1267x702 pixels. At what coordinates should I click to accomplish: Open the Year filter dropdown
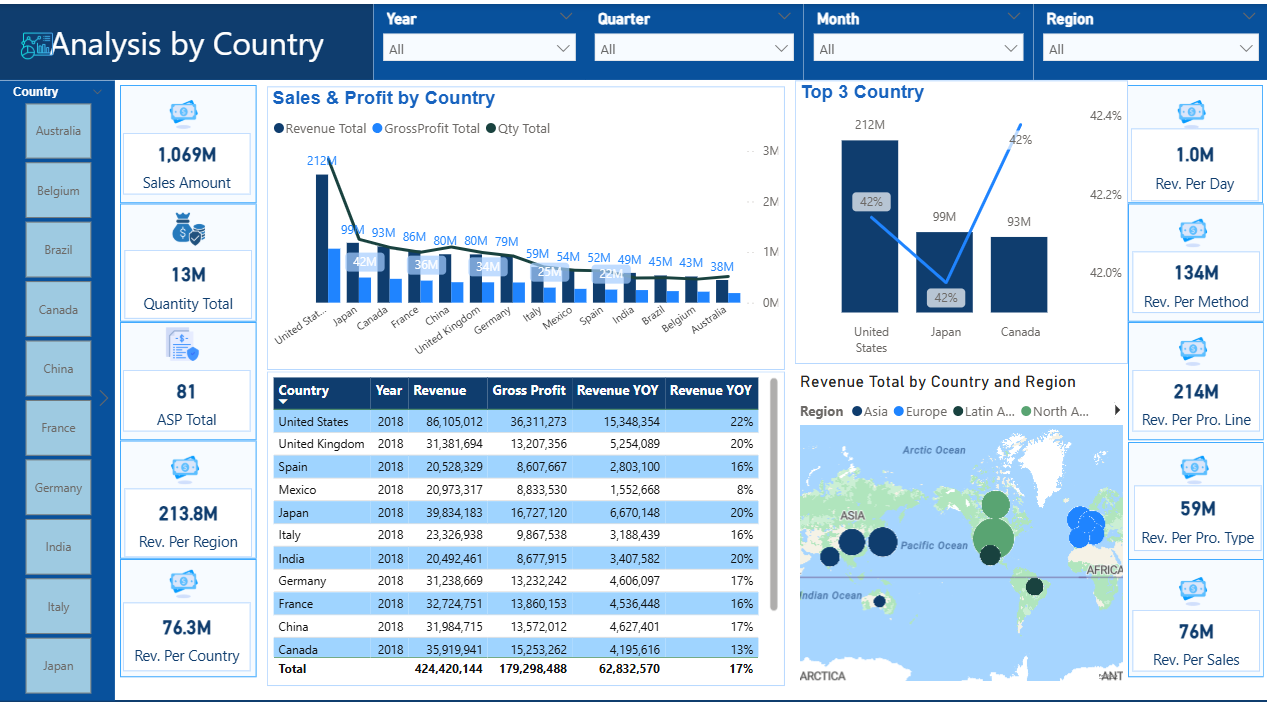click(479, 49)
